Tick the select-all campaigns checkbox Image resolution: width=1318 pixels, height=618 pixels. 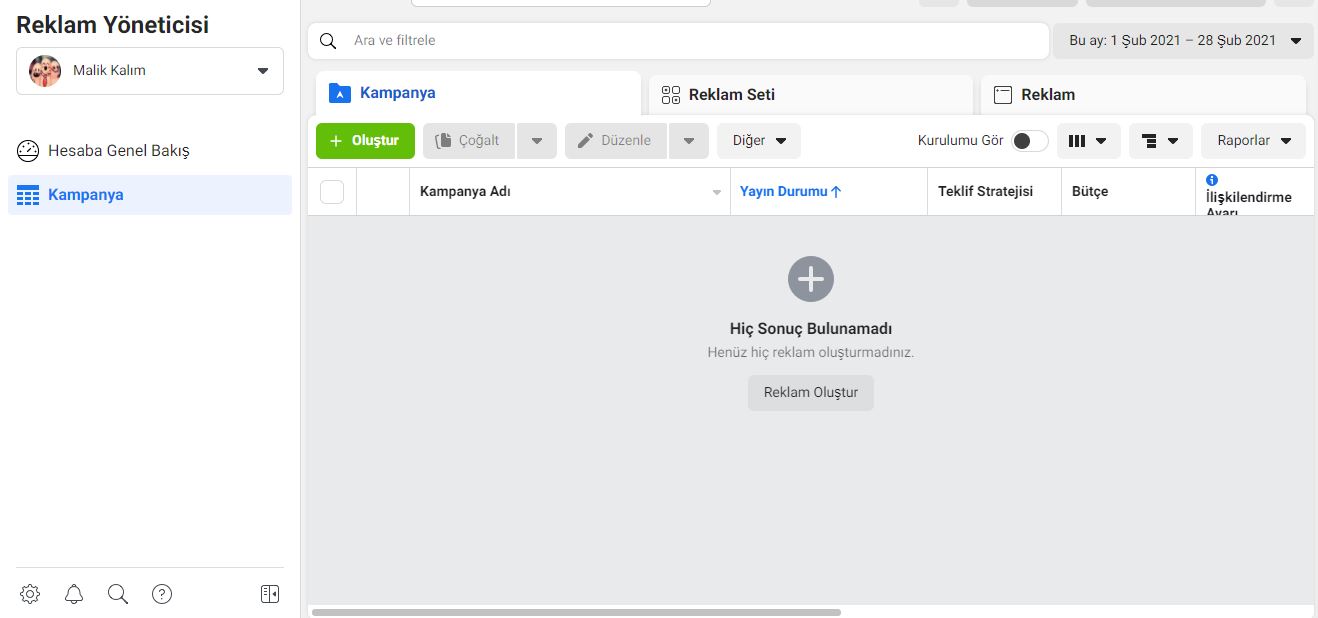pos(332,192)
